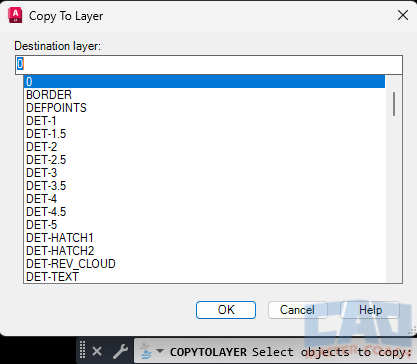This screenshot has height=364, width=417.
Task: Select the DET-4 layer
Action: [204, 199]
